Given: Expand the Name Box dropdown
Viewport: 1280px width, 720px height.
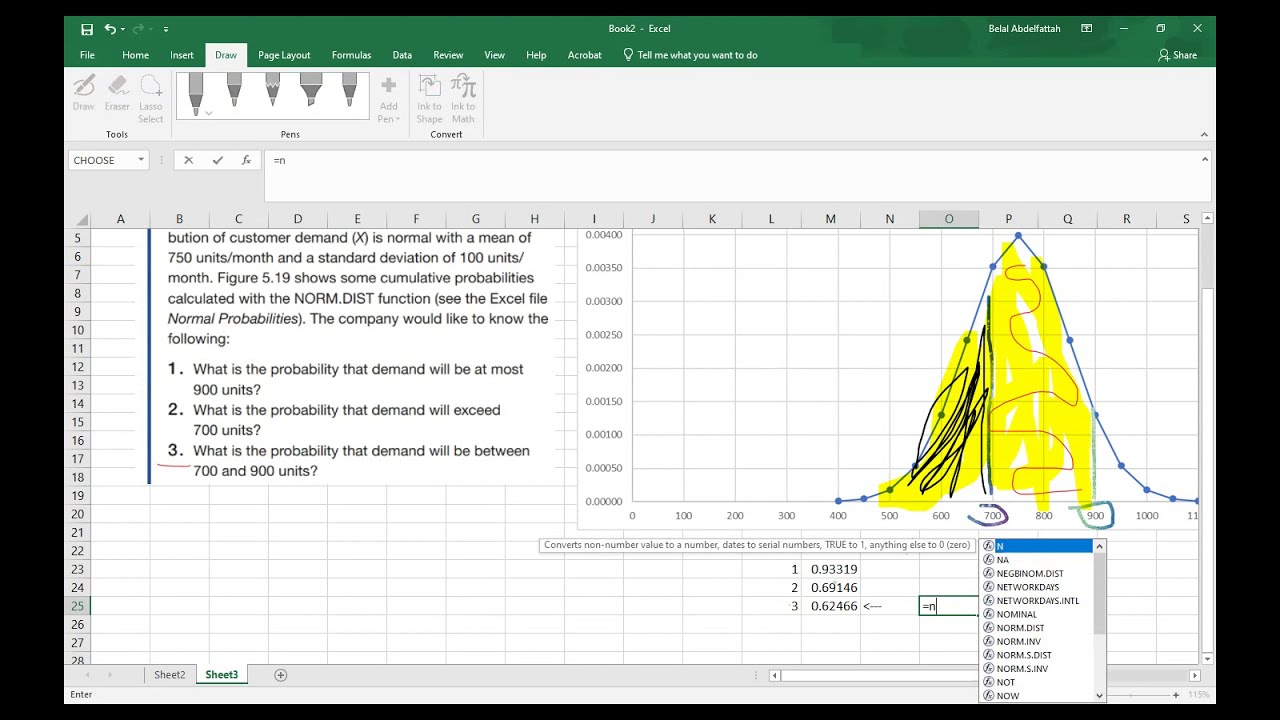Looking at the screenshot, I should [x=141, y=160].
